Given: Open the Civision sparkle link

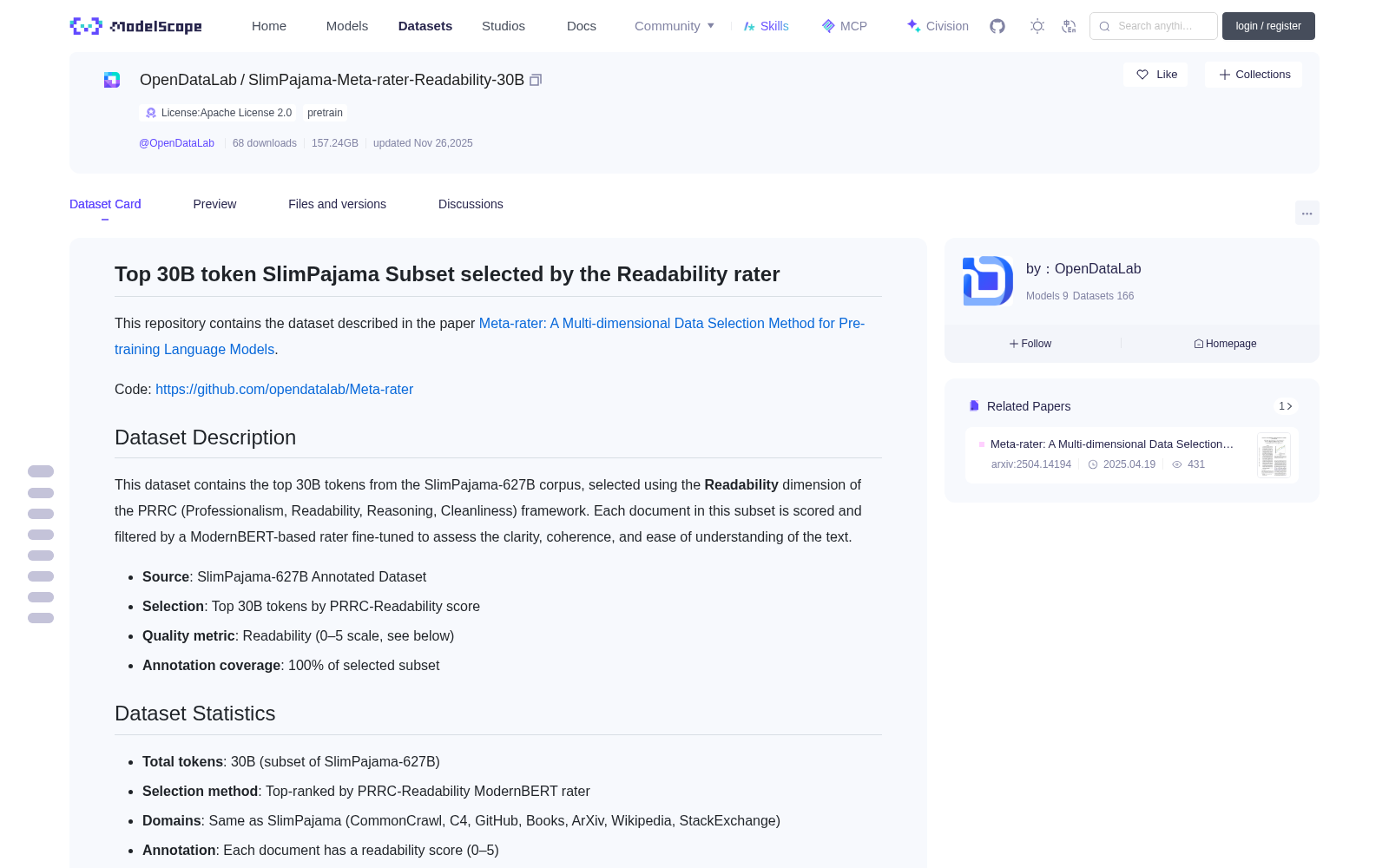Looking at the screenshot, I should [938, 26].
